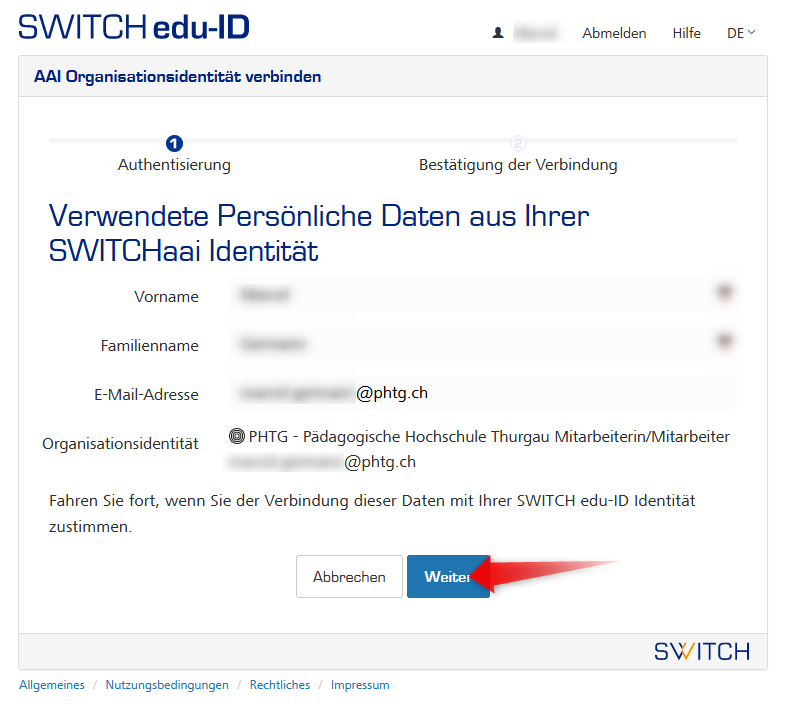Click the Authentisierung step label
The image size is (811, 711).
pyautogui.click(x=174, y=165)
